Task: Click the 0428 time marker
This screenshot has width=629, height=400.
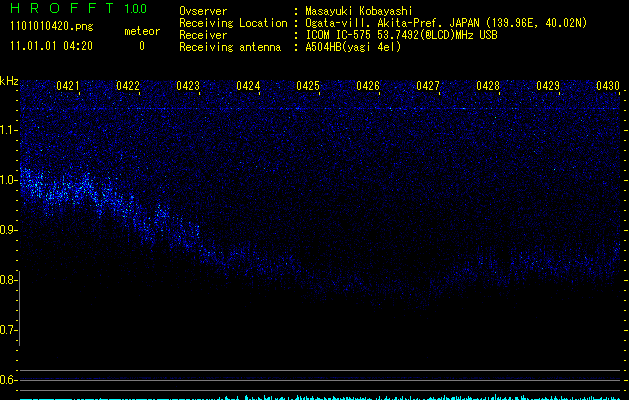Action: (488, 86)
